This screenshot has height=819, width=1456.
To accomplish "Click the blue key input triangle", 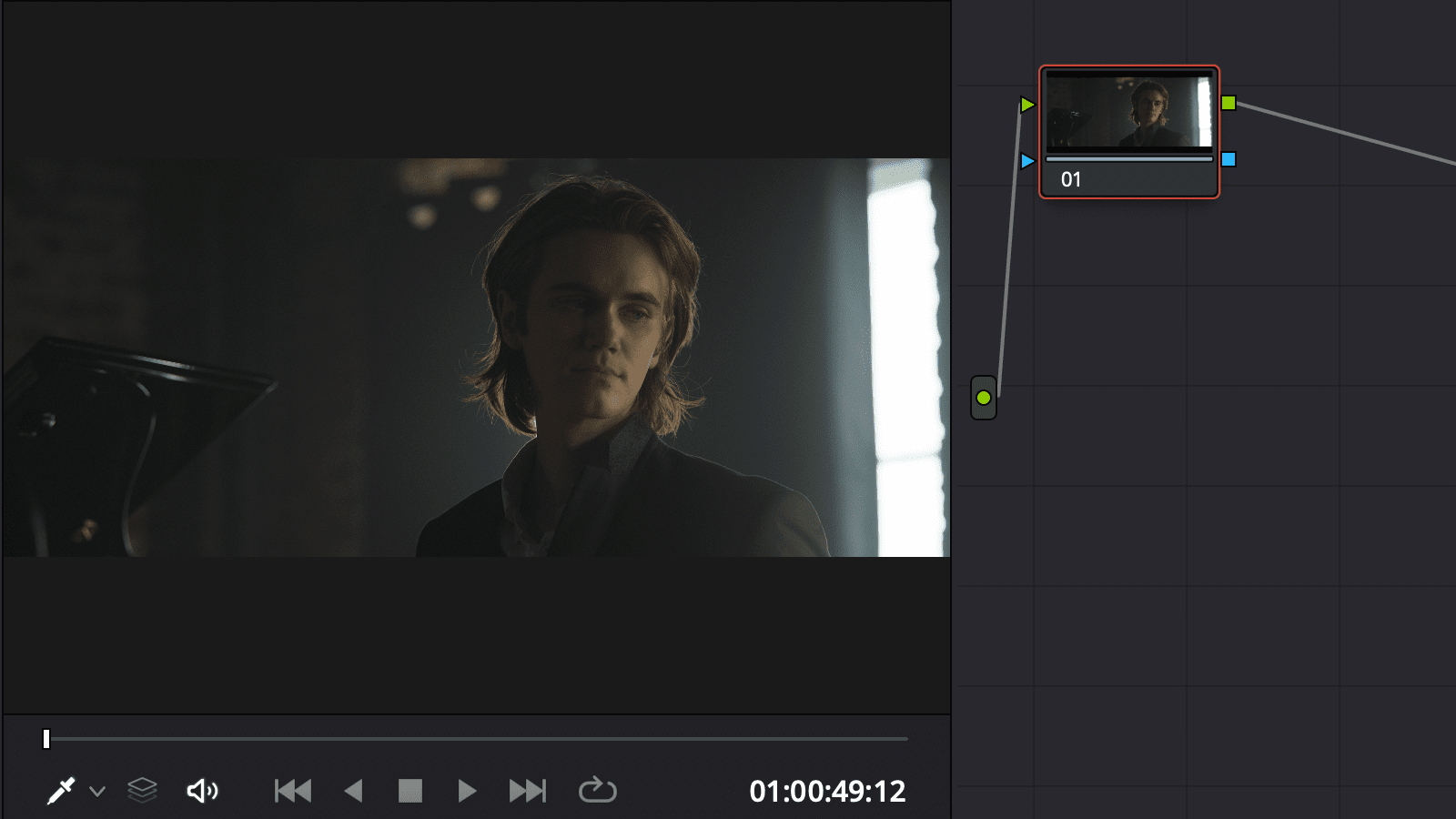I will click(1028, 160).
